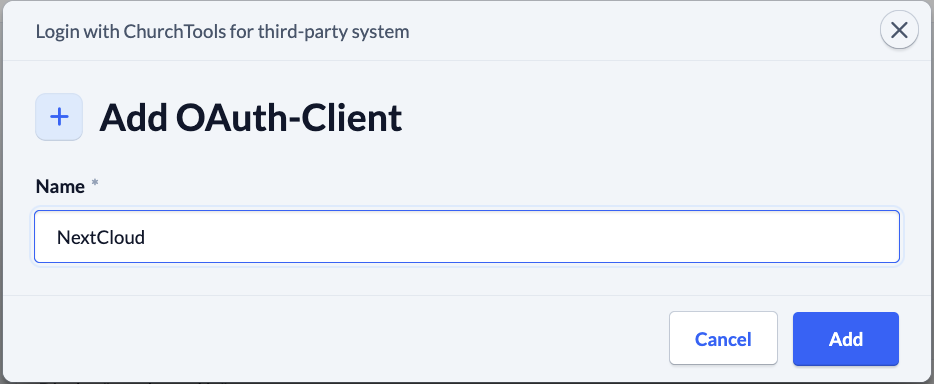The height and width of the screenshot is (384, 934).
Task: Click the 'Name' field label
Action: click(60, 186)
